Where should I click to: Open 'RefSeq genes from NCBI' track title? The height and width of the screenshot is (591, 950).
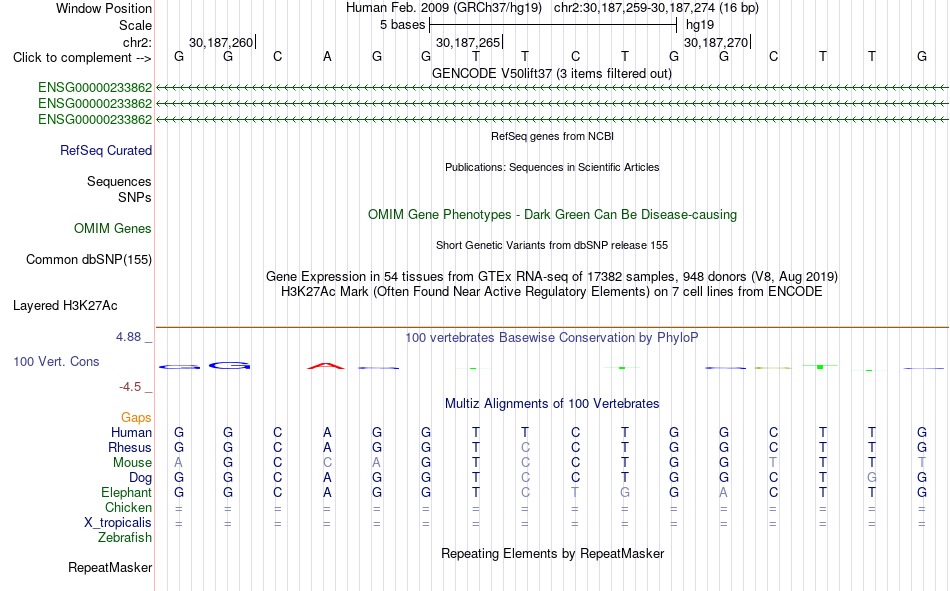(x=553, y=136)
